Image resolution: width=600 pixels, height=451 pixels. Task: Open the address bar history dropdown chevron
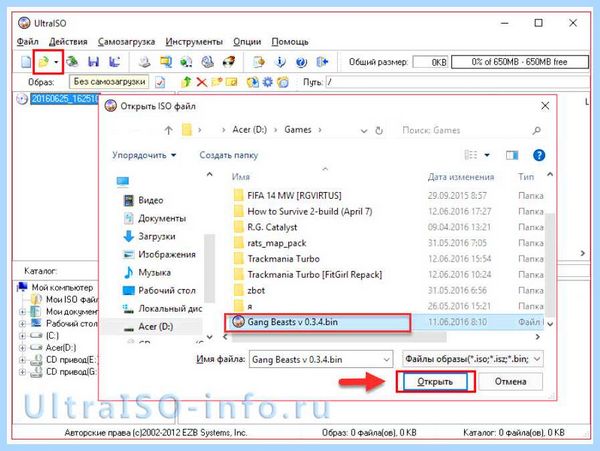364,130
